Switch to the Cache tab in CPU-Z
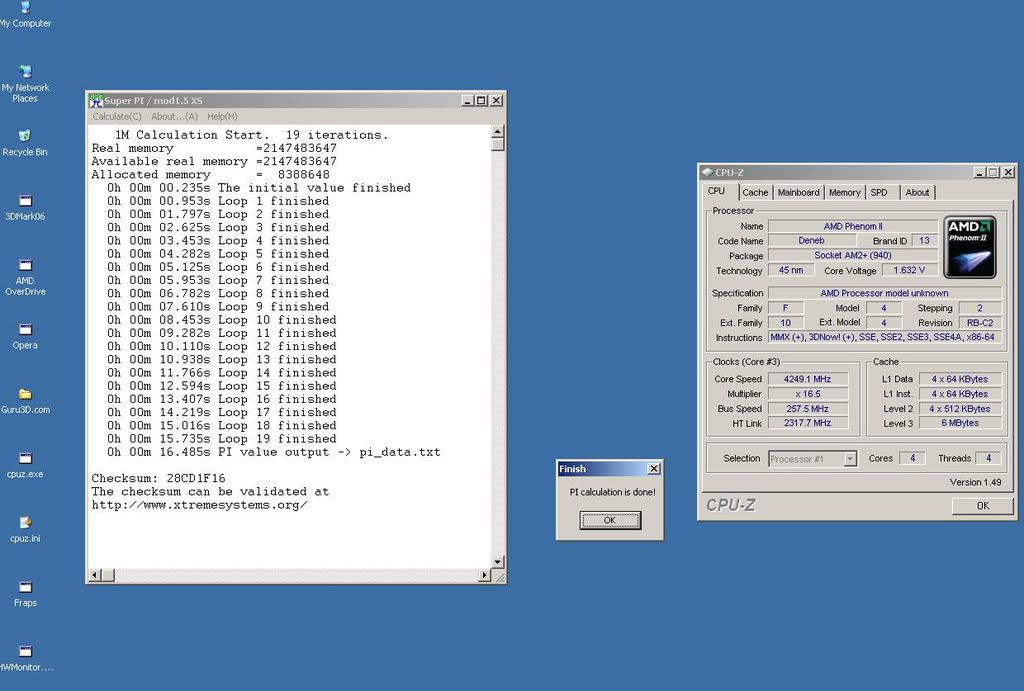This screenshot has height=691, width=1024. (755, 193)
